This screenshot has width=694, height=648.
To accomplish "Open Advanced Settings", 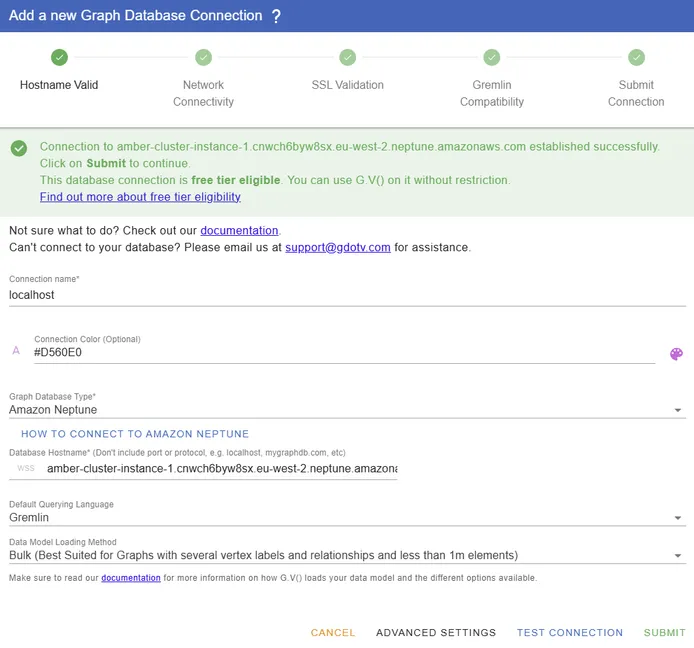I will click(x=436, y=633).
